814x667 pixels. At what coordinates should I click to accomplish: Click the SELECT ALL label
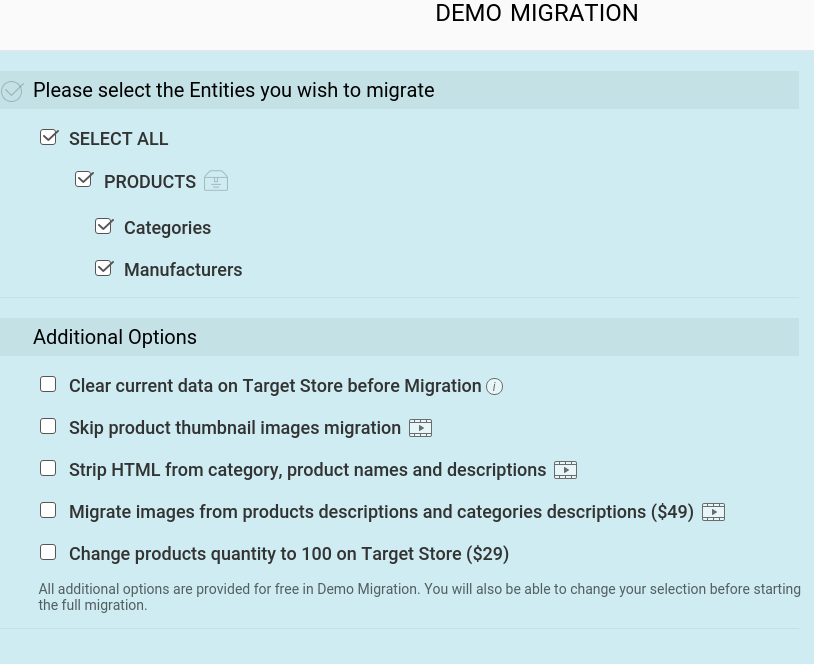(118, 139)
